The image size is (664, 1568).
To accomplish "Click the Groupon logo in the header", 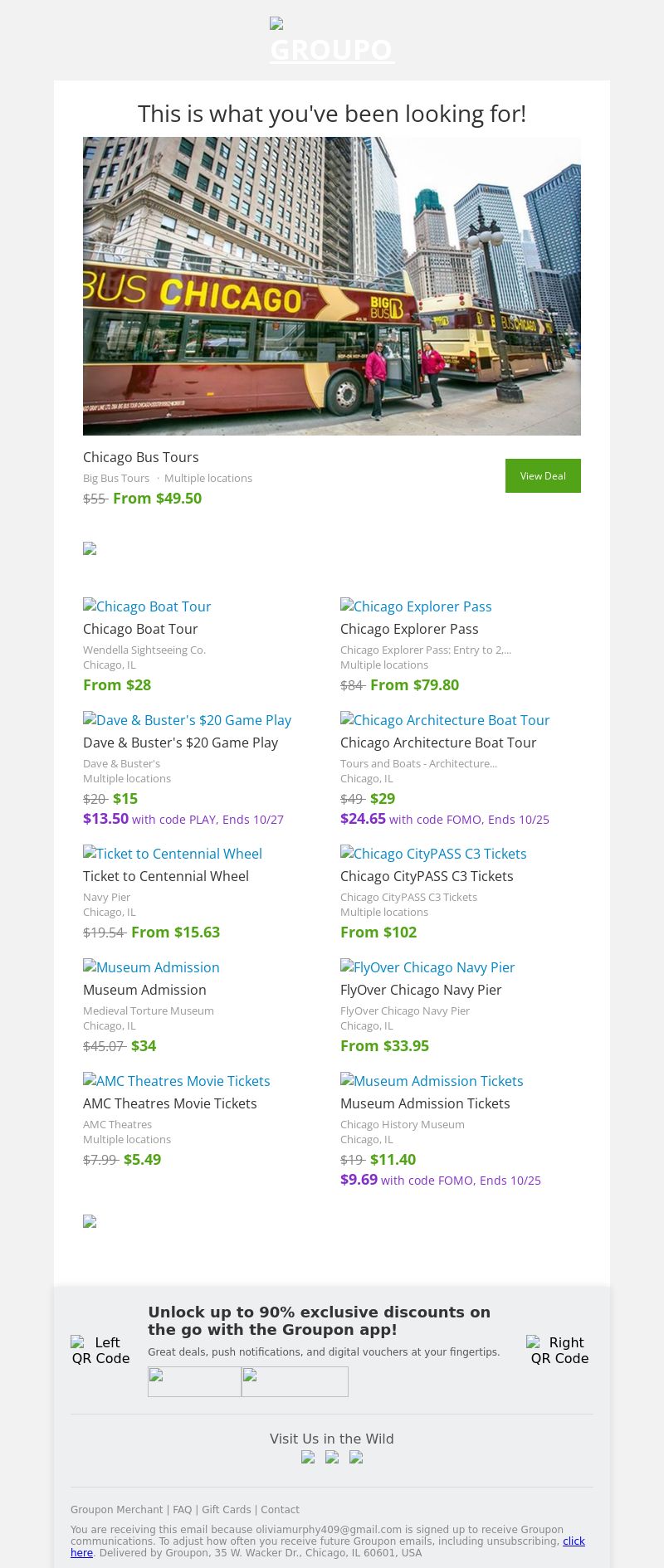I will click(x=332, y=41).
